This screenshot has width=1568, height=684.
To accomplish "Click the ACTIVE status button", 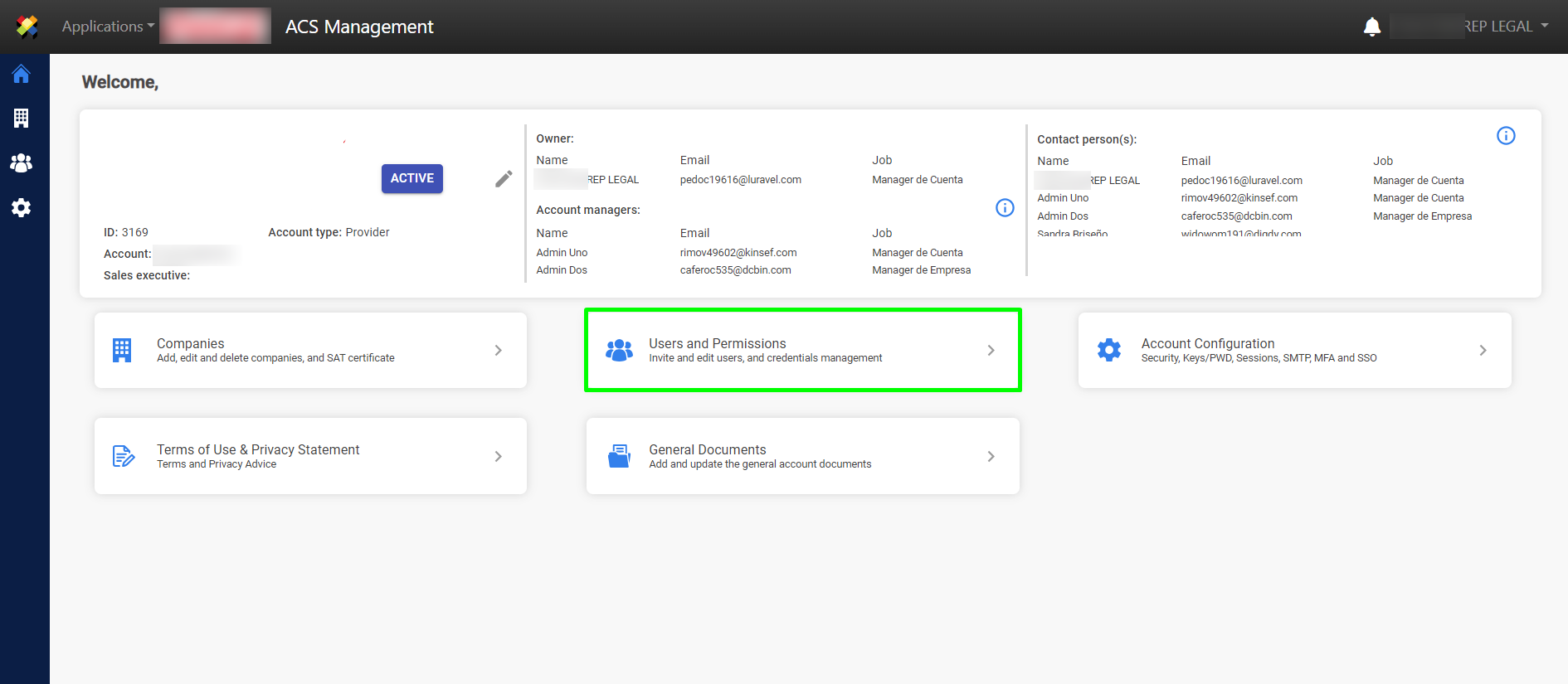I will (411, 178).
